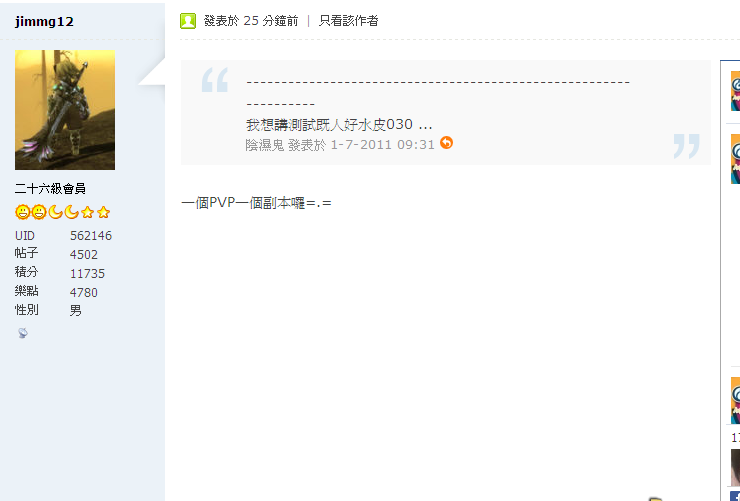Click the large opening quotation mark icon
The image size is (740, 501).
(215, 80)
